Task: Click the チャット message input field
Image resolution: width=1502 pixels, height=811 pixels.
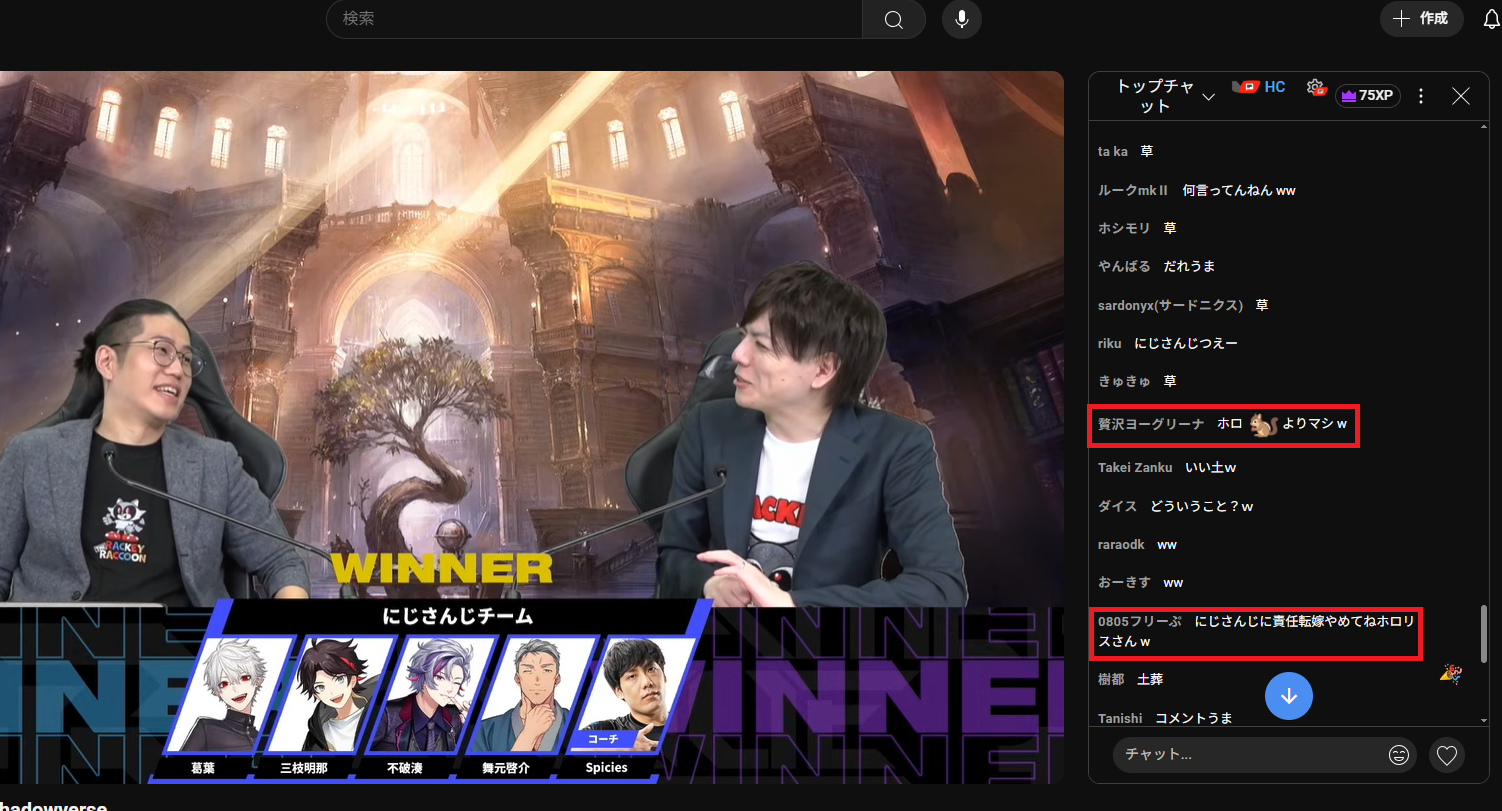Action: [x=1250, y=754]
